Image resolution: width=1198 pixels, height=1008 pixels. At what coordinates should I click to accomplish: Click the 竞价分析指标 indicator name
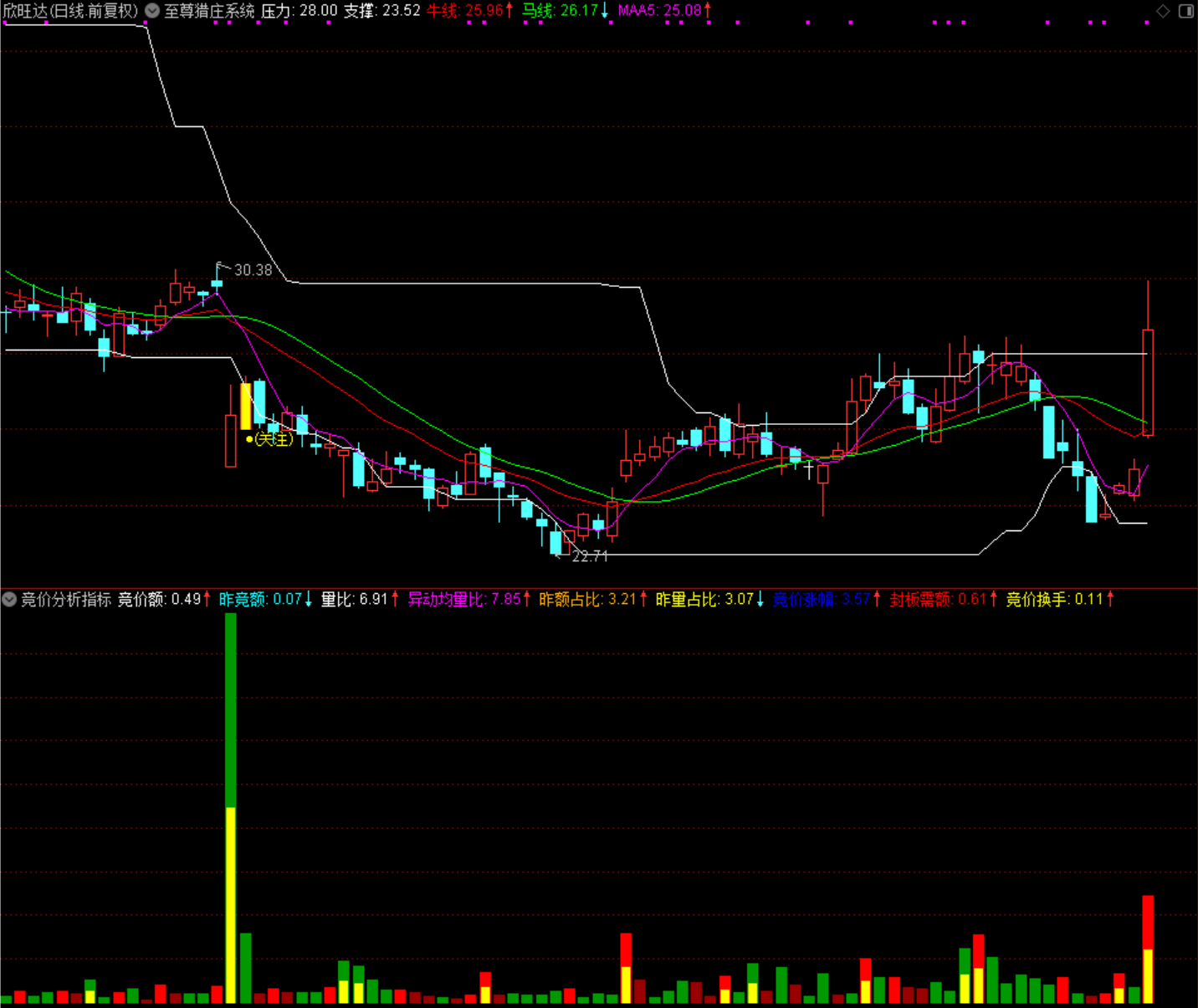66,599
